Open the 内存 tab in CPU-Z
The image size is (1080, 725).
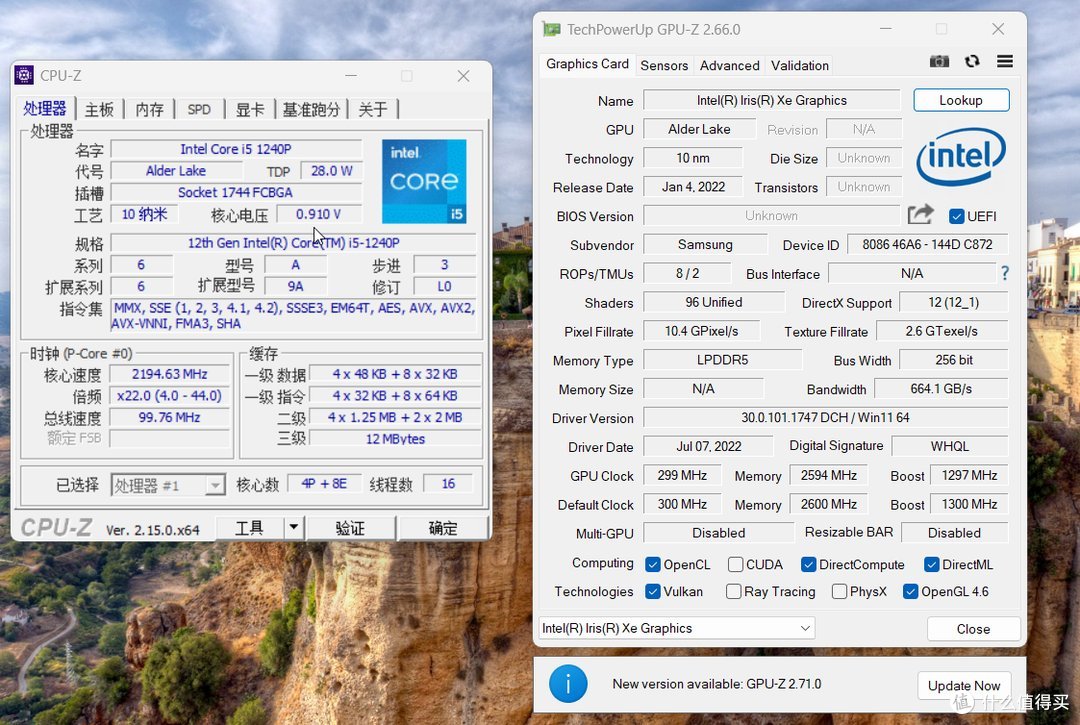[x=149, y=109]
